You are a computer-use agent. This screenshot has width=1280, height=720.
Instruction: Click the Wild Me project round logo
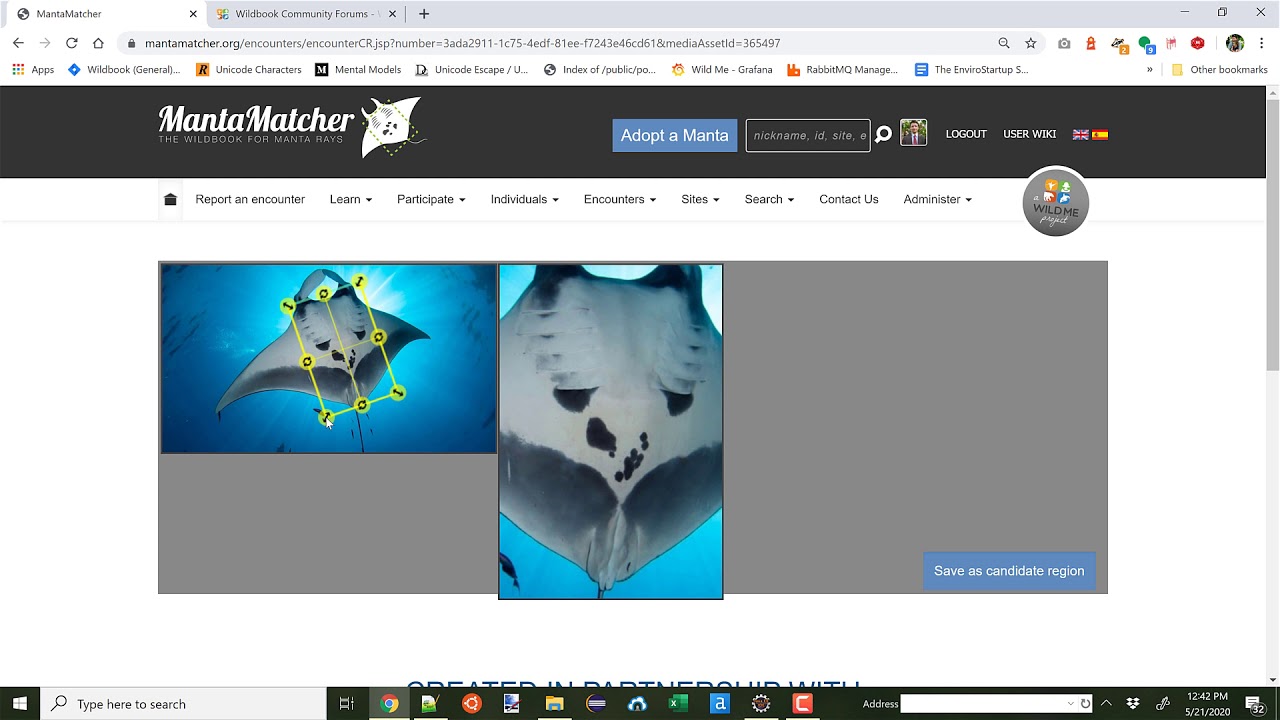(1055, 201)
